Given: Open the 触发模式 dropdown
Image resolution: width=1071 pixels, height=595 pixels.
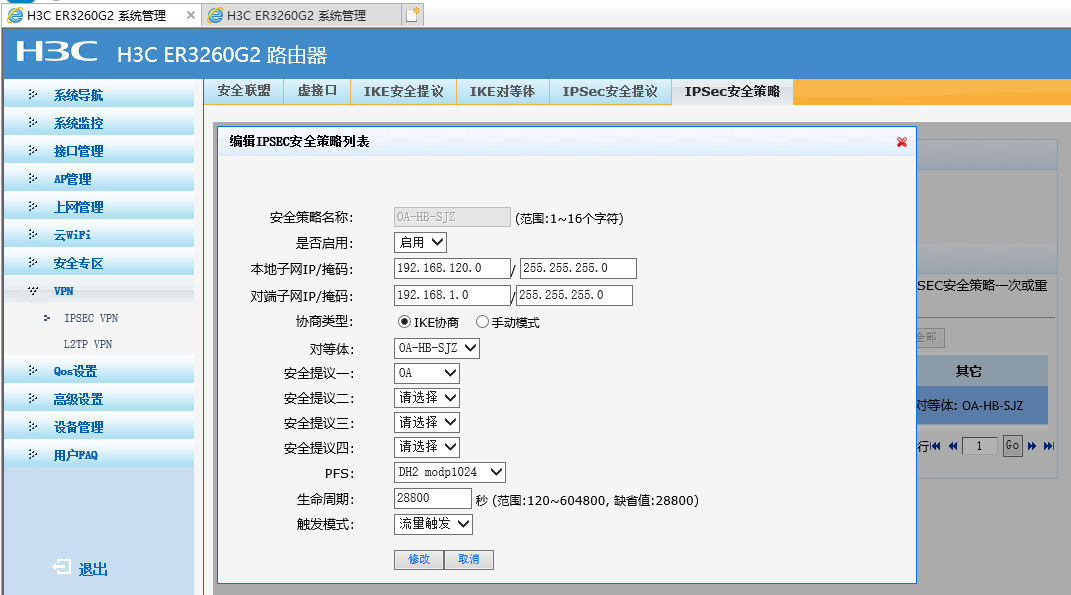Looking at the screenshot, I should click(x=433, y=524).
